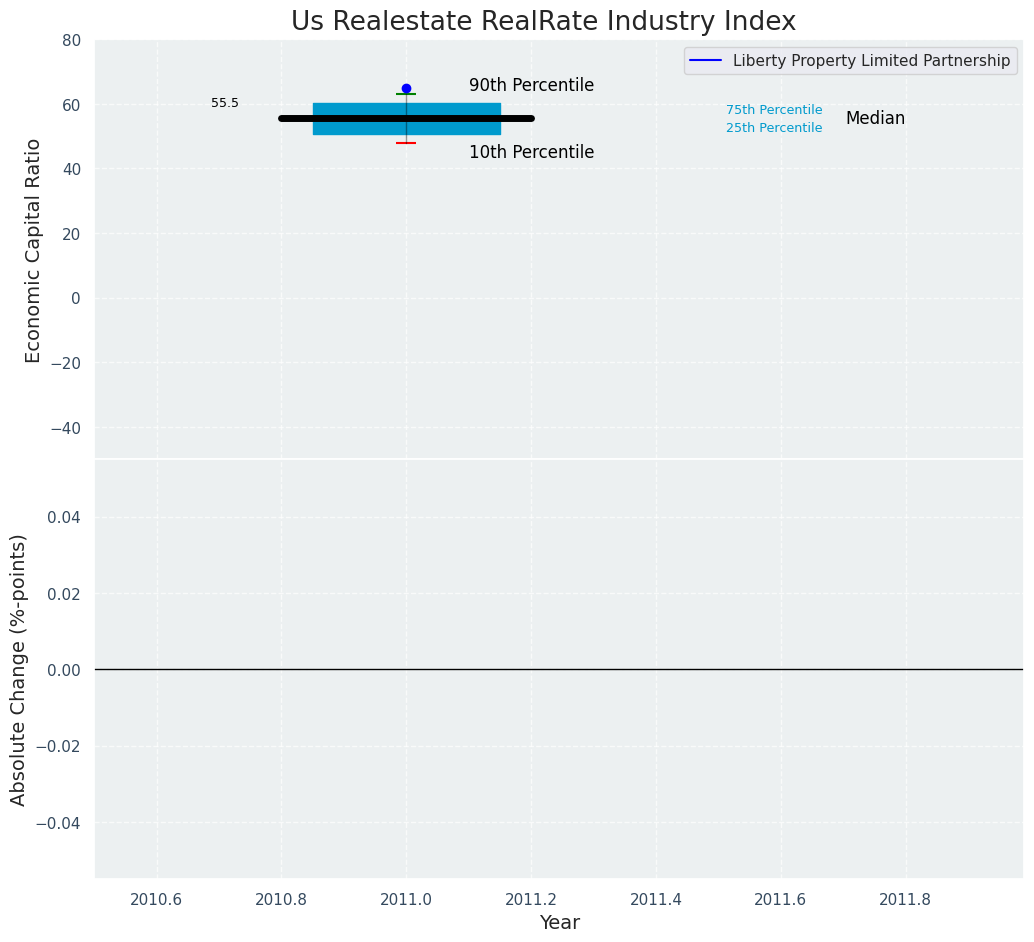Click the '90th Percentile' annotation label
The image size is (1034, 942).
click(x=531, y=86)
